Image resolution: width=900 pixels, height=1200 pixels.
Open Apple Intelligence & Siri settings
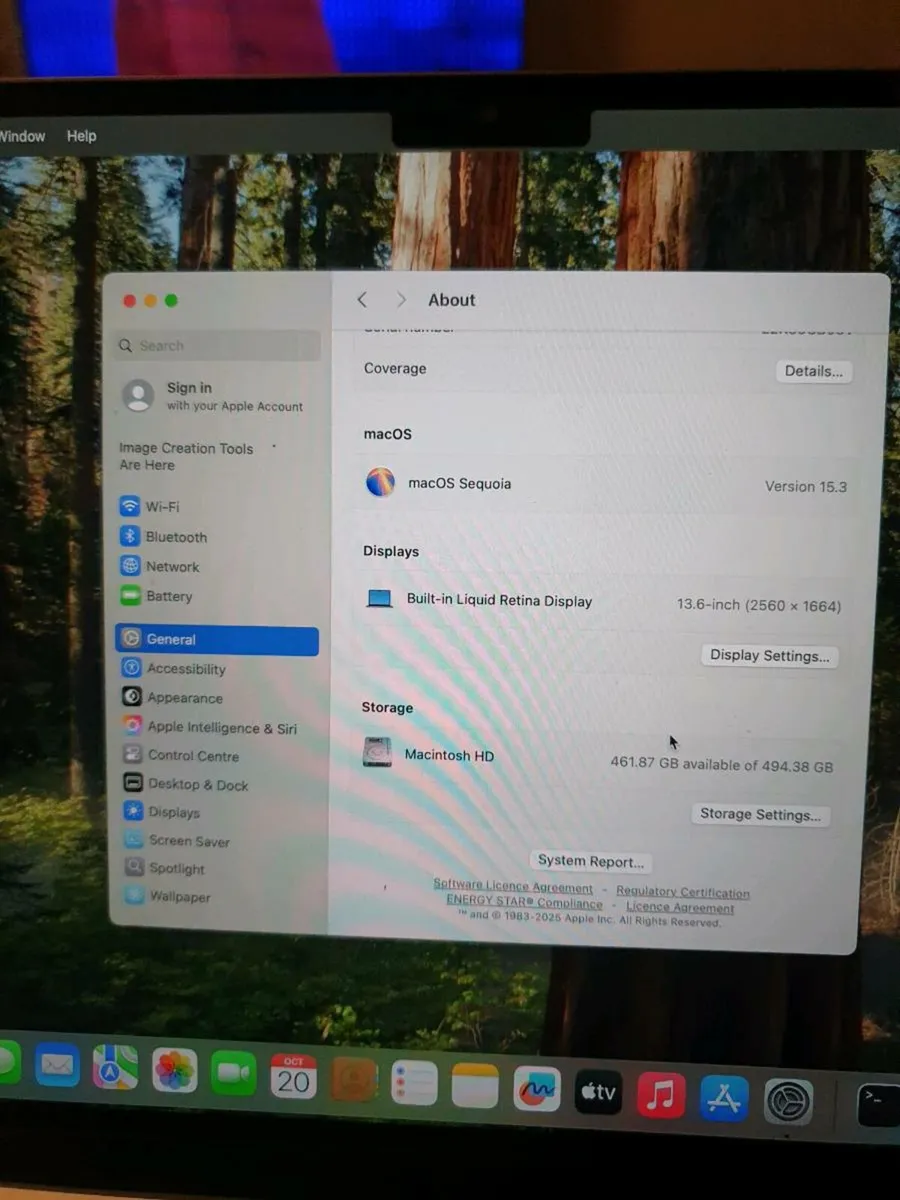pos(221,728)
